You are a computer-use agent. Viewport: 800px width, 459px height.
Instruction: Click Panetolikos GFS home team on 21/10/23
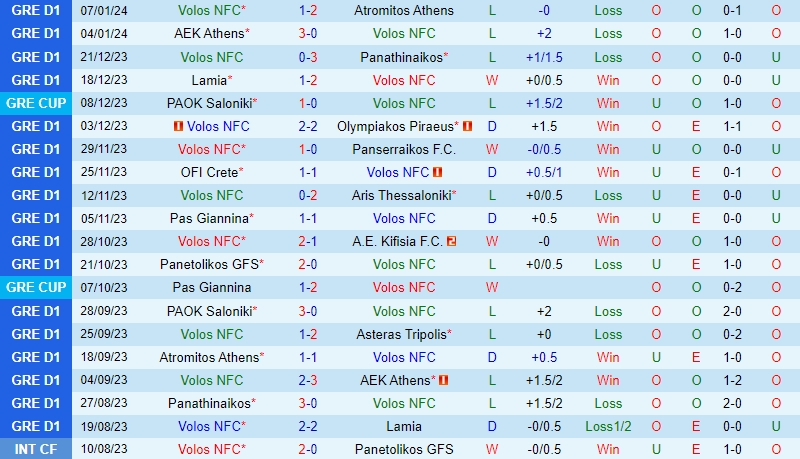(209, 264)
